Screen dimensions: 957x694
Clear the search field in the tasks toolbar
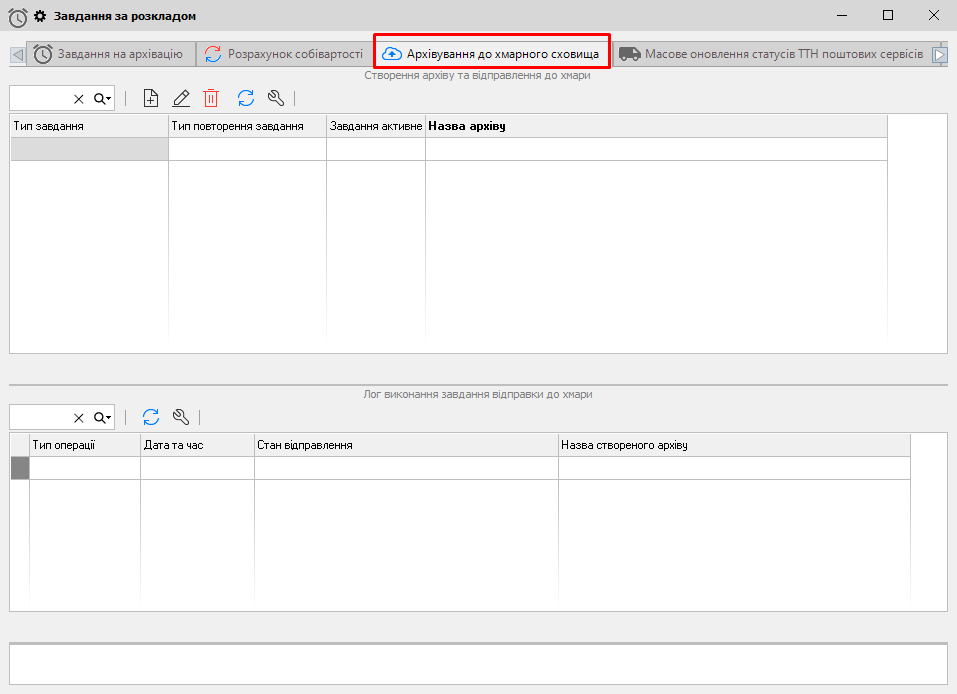point(79,98)
